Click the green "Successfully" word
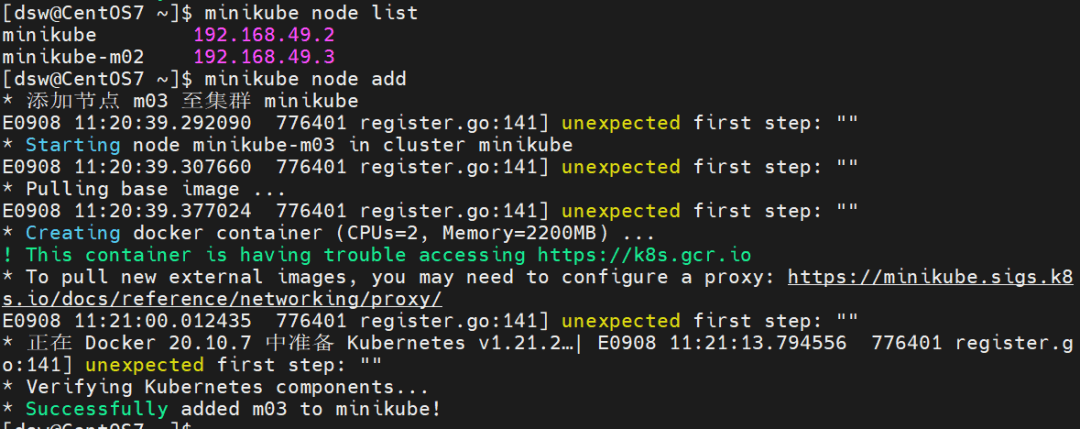Image resolution: width=1080 pixels, height=429 pixels. click(x=97, y=409)
